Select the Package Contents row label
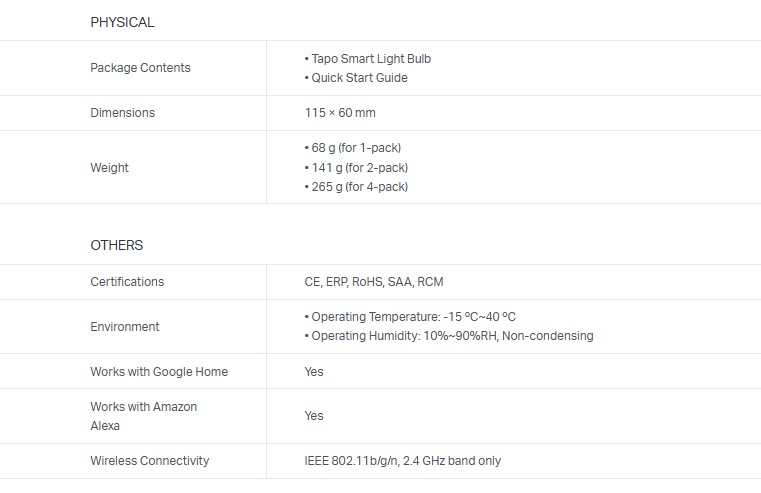Screen dimensions: 761x493 pos(140,68)
